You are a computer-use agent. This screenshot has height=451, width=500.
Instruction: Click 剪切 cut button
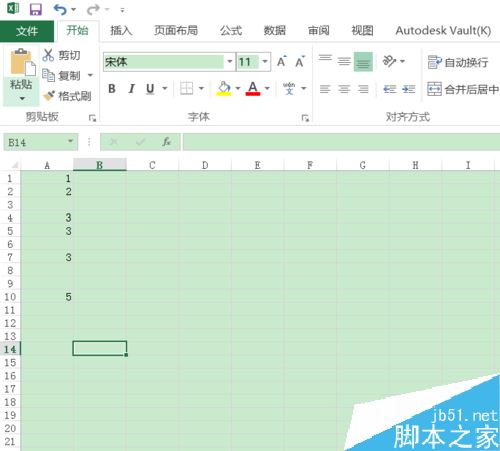pyautogui.click(x=62, y=55)
